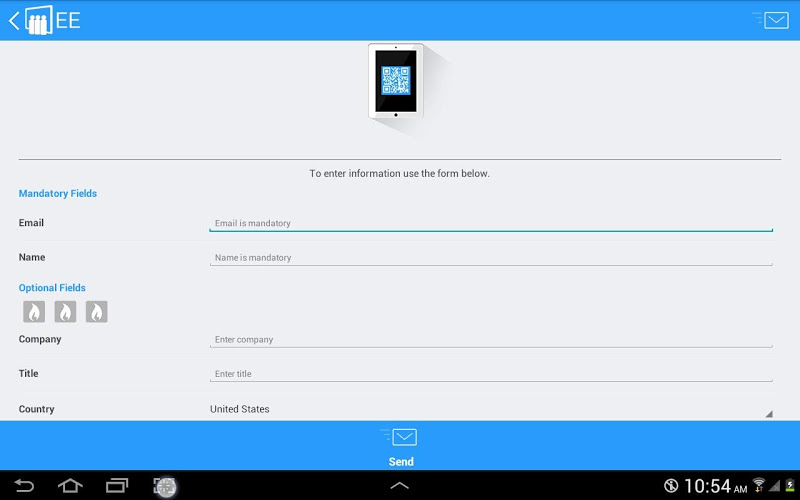Viewport: 800px width, 500px height.
Task: Tap the Company label
Action: click(40, 339)
